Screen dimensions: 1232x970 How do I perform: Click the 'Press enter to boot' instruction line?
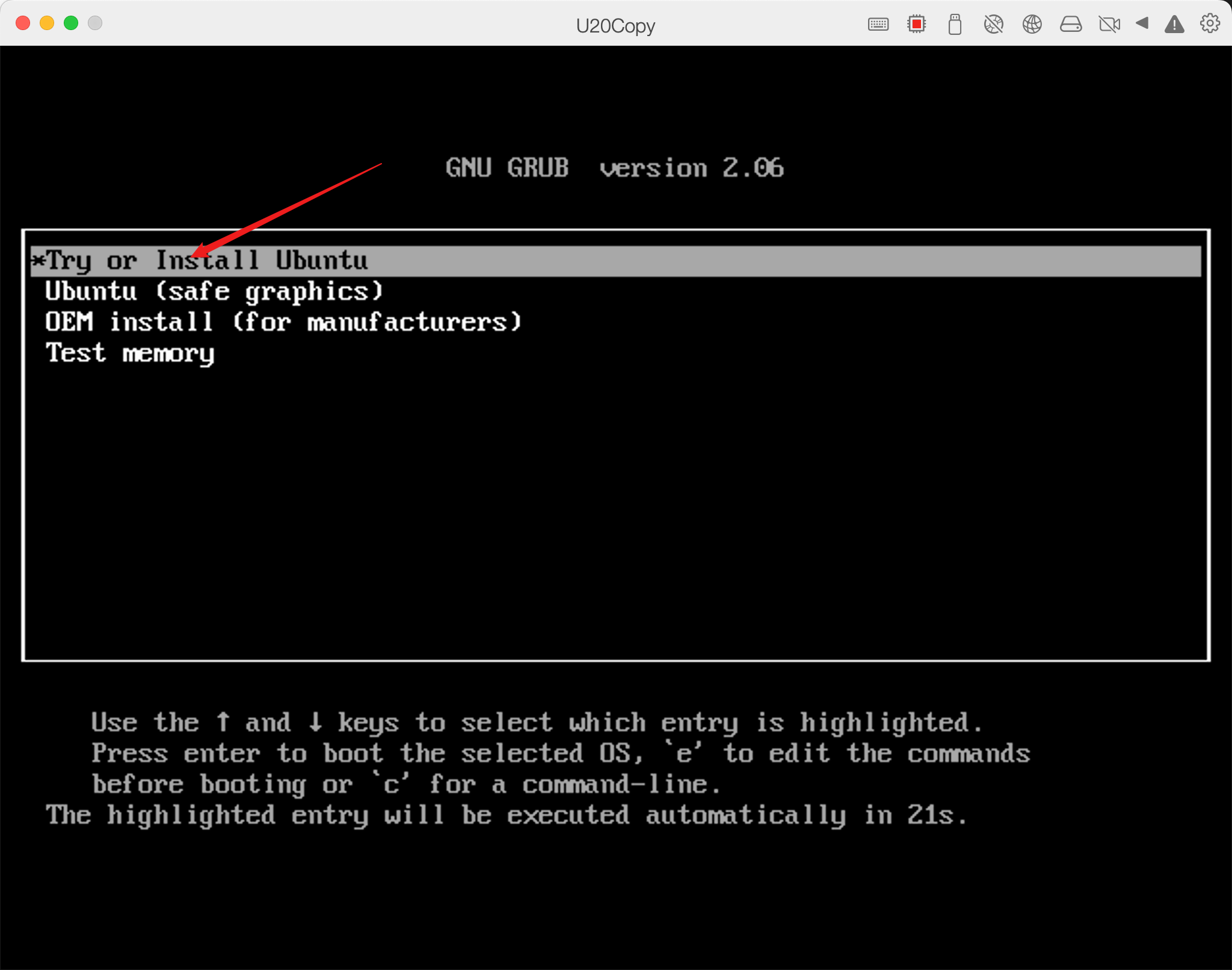[x=561, y=753]
